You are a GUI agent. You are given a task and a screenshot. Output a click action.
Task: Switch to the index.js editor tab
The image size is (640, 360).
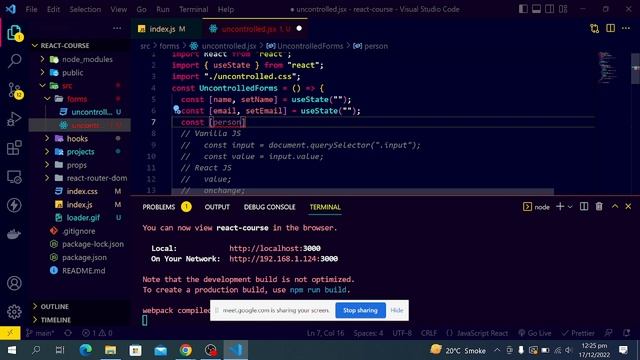[x=167, y=29]
